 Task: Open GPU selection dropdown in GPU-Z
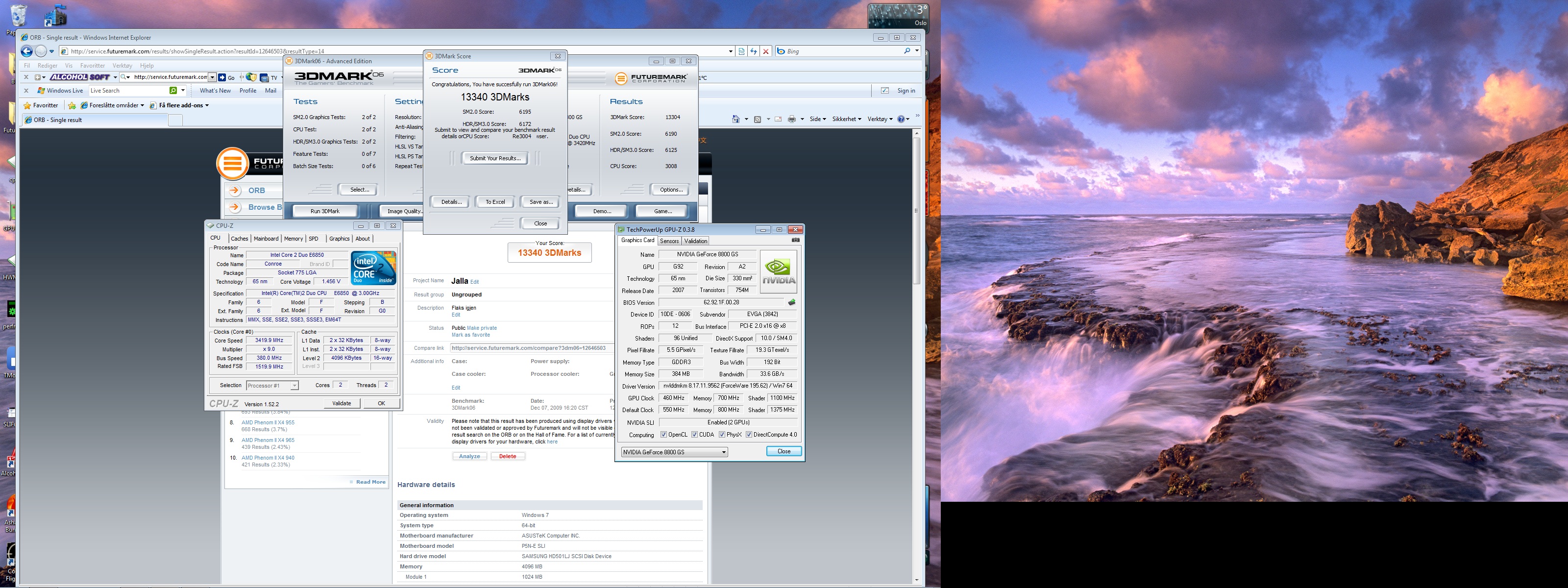pyautogui.click(x=674, y=452)
